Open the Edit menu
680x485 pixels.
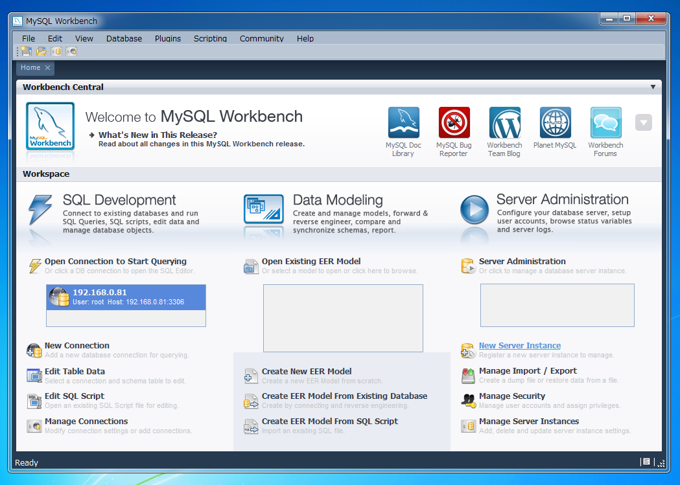tap(55, 39)
